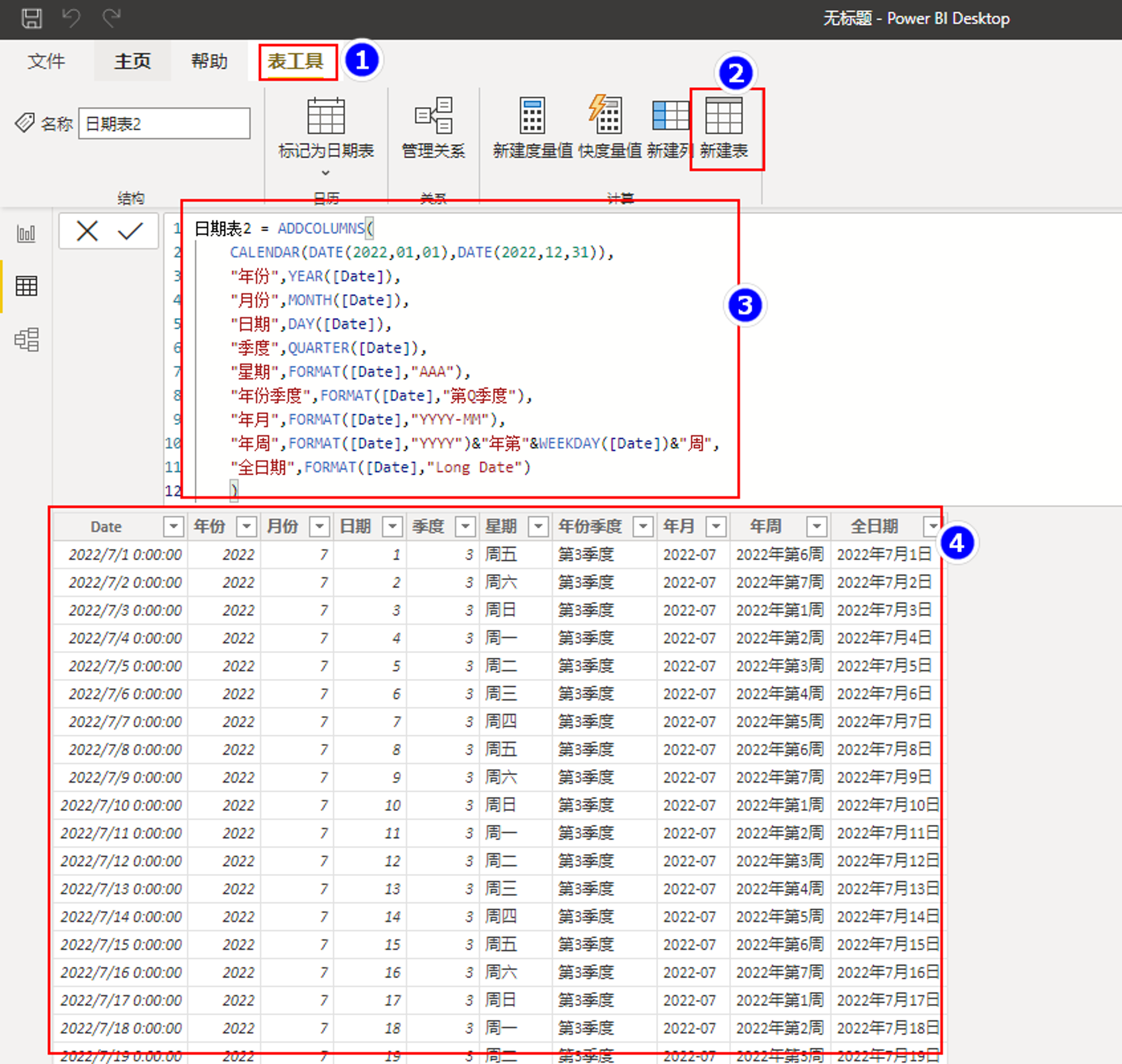Open 管理关系 relationships tool
Screen dimensions: 1122x1064
point(433,128)
